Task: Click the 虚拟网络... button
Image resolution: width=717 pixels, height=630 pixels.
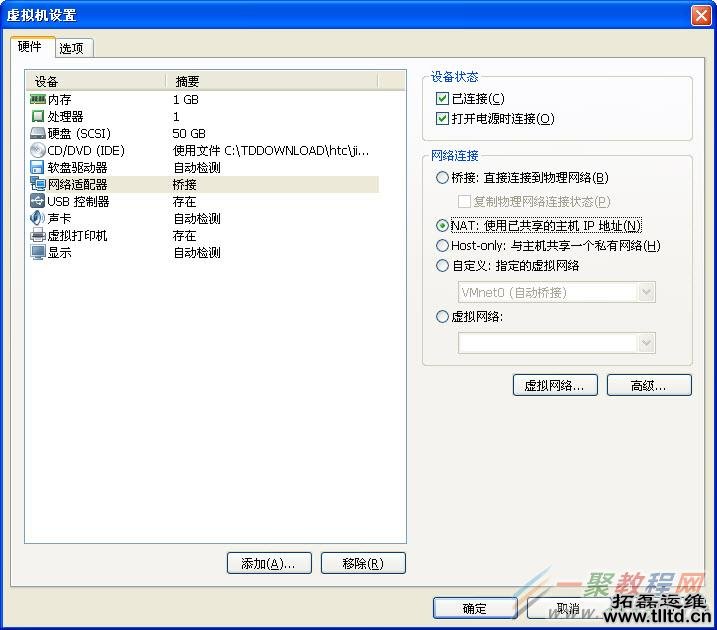Action: pyautogui.click(x=555, y=385)
